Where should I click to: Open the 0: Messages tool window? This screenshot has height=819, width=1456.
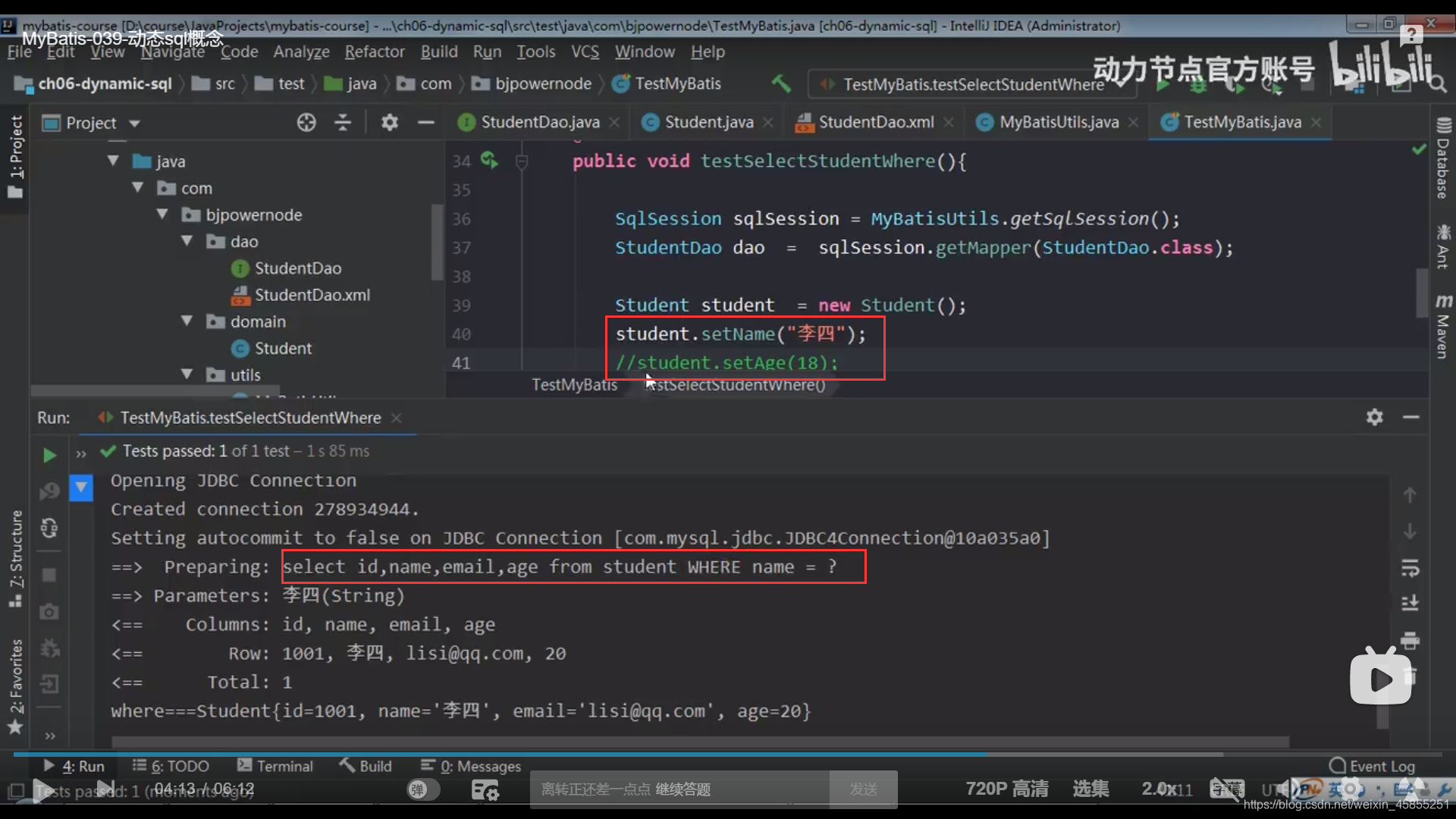(x=471, y=766)
